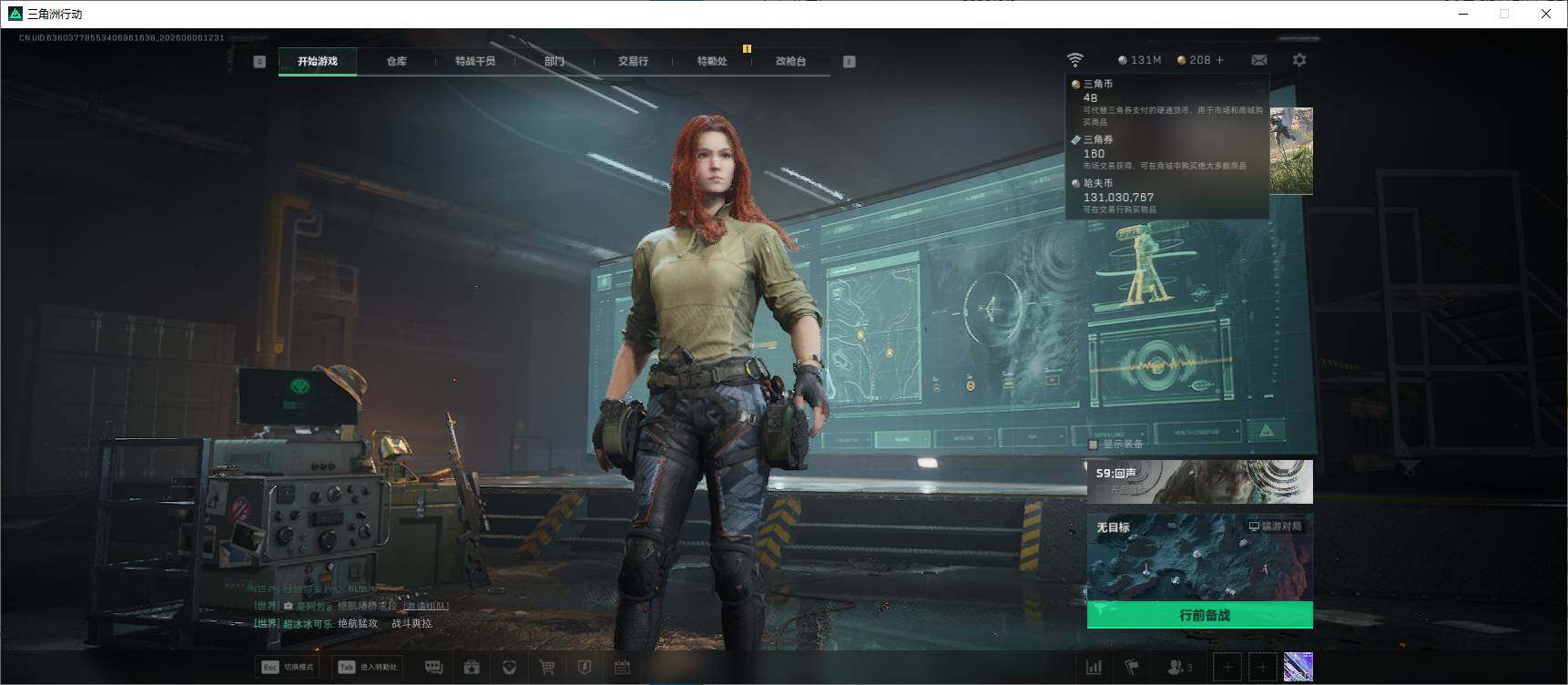The image size is (1568, 685).
Task: Open the heart-in-hands icon
Action: click(509, 668)
